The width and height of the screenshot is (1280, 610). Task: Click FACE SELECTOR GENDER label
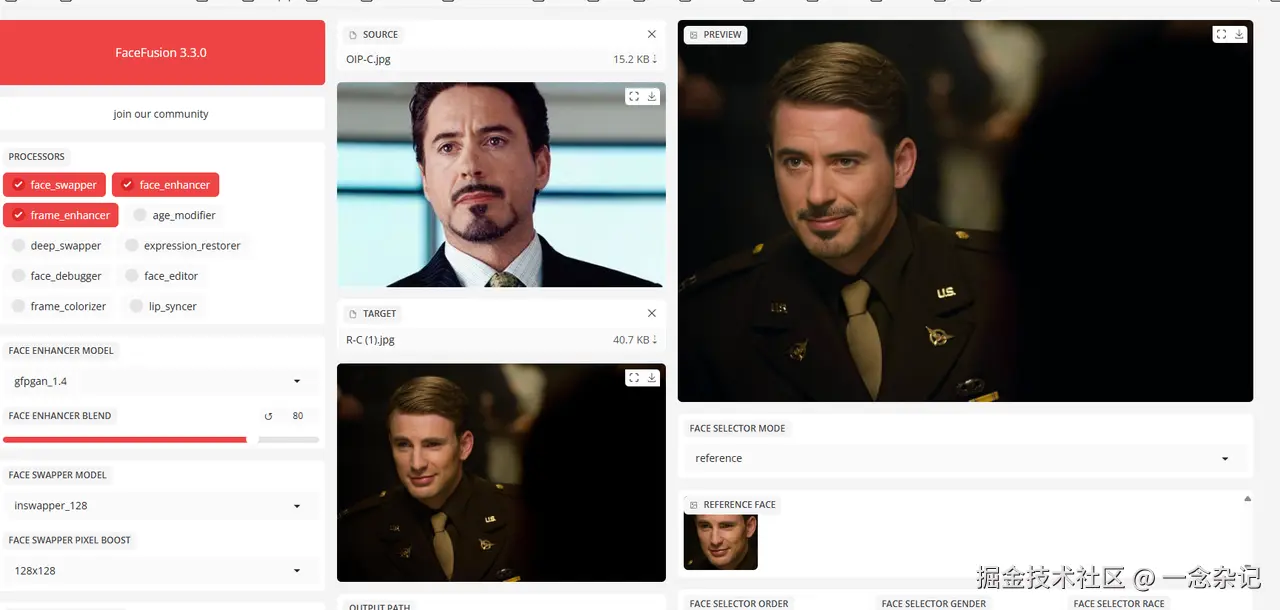click(x=934, y=604)
